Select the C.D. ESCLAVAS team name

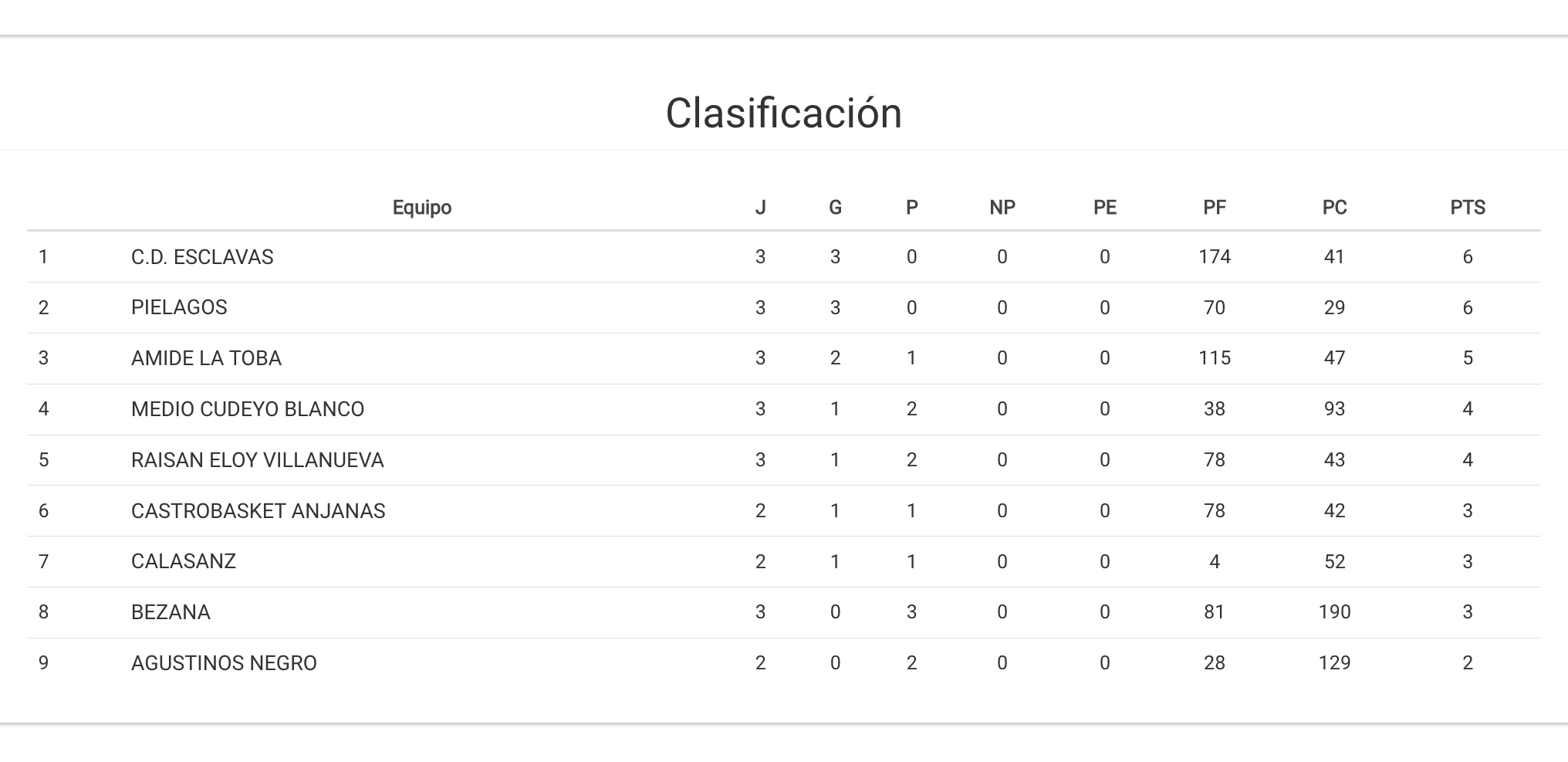[x=202, y=257]
